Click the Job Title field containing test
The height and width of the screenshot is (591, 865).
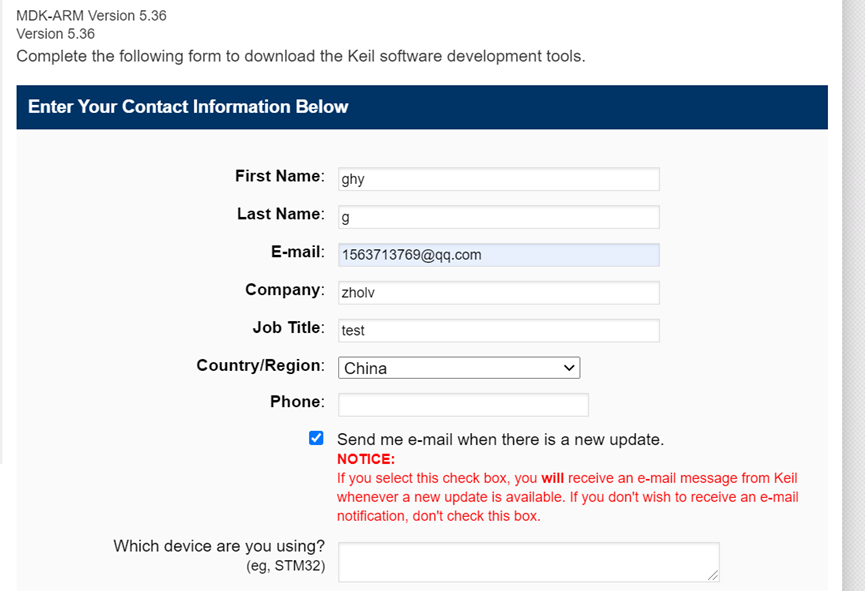tap(499, 331)
